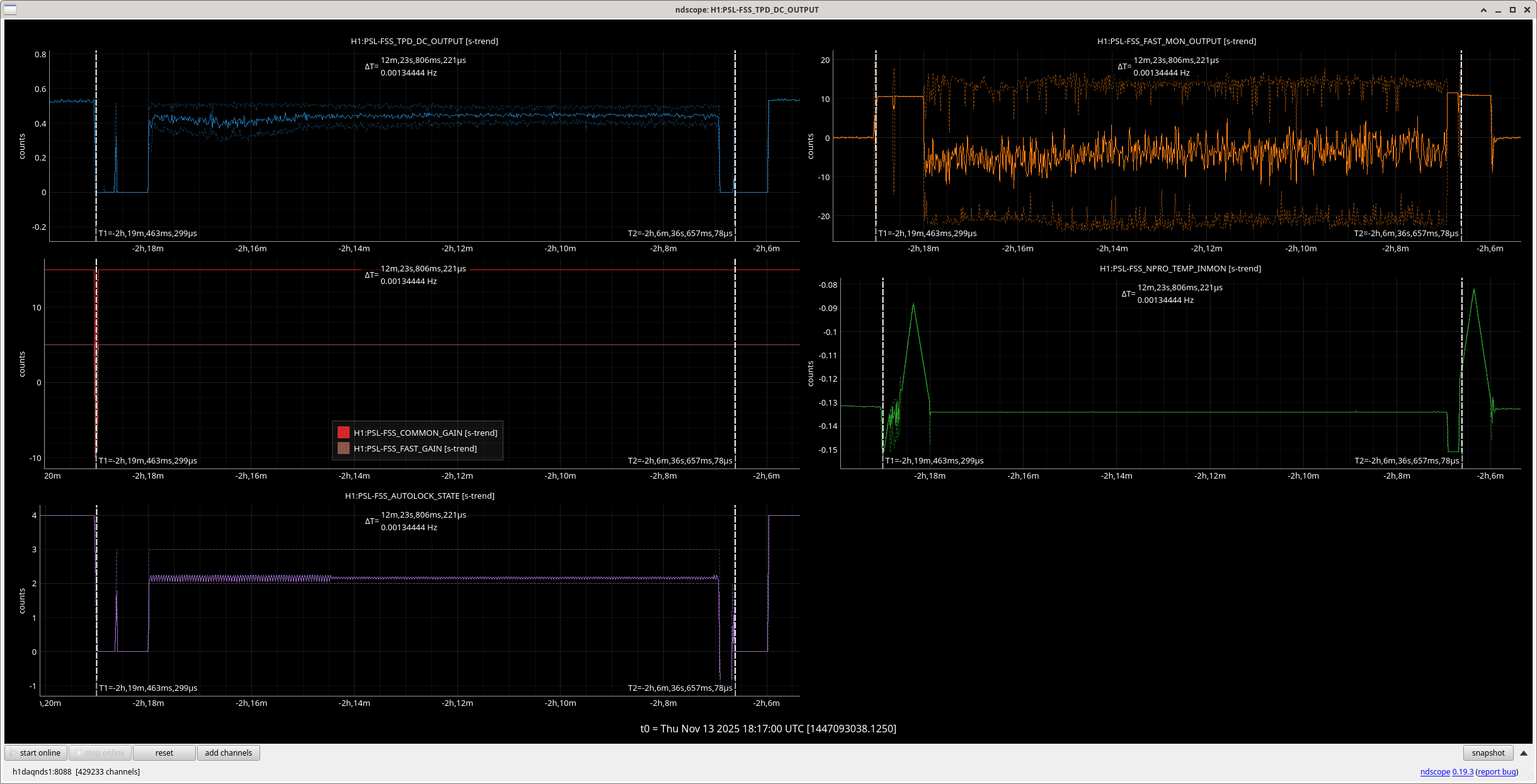Click the brown FAST_GAIN legend swatch

(343, 448)
